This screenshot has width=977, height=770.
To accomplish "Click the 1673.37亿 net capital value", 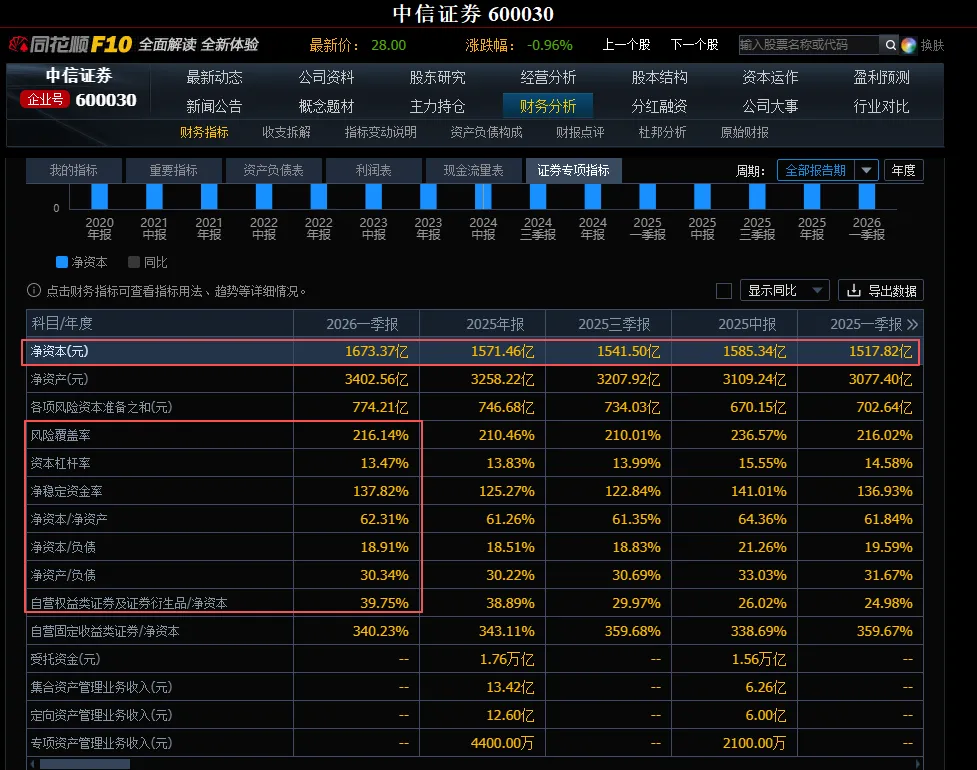I will (377, 351).
